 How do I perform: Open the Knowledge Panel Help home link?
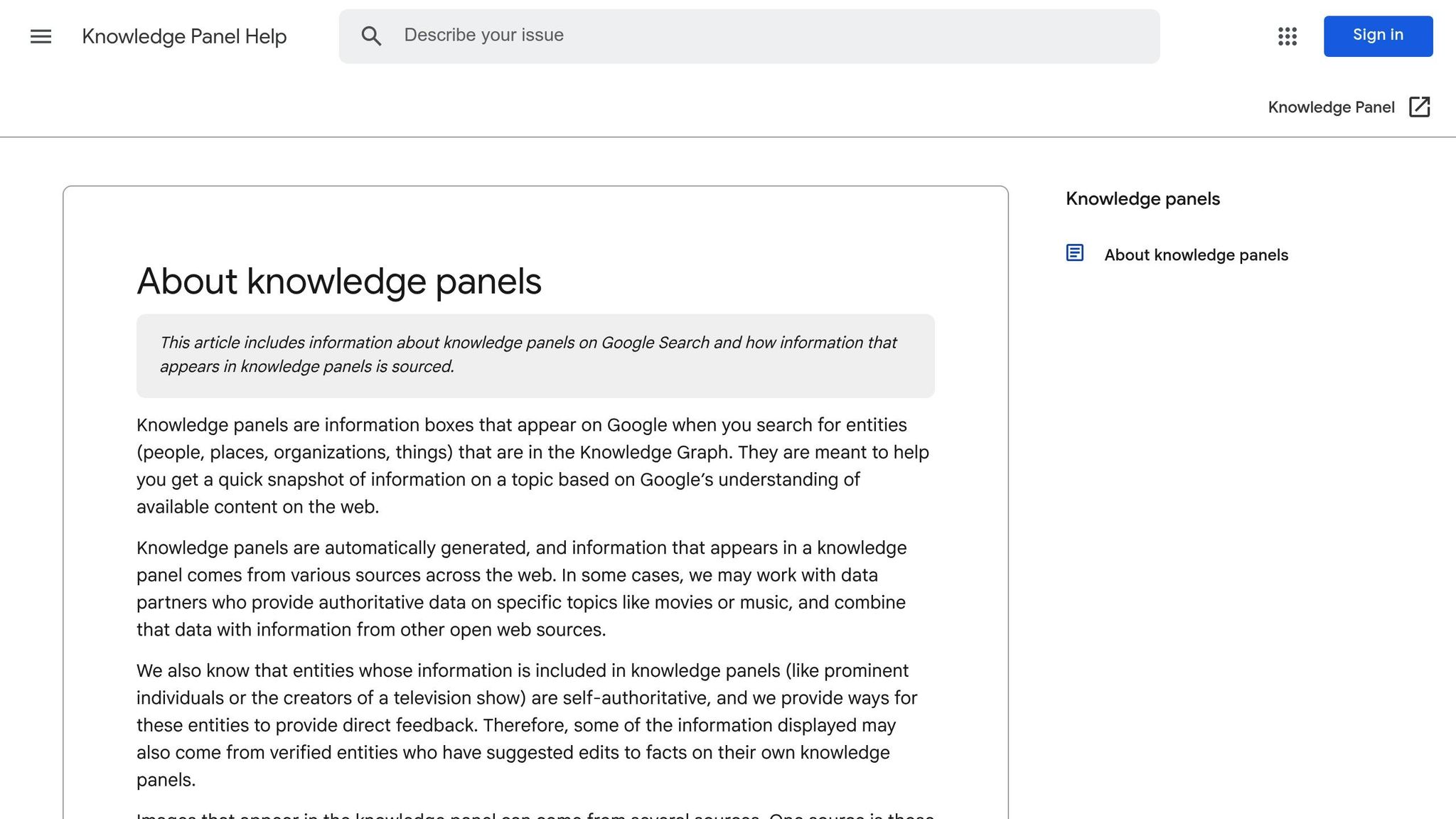point(184,36)
